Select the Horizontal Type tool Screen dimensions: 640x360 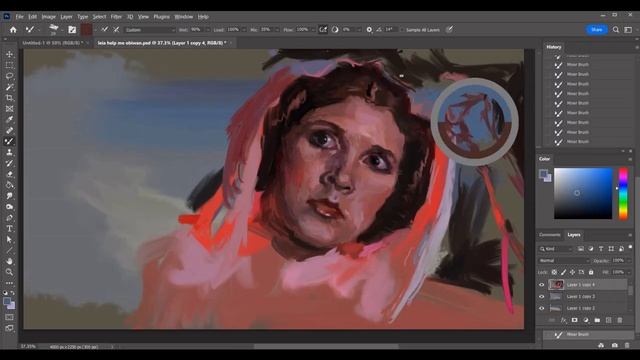(9, 229)
